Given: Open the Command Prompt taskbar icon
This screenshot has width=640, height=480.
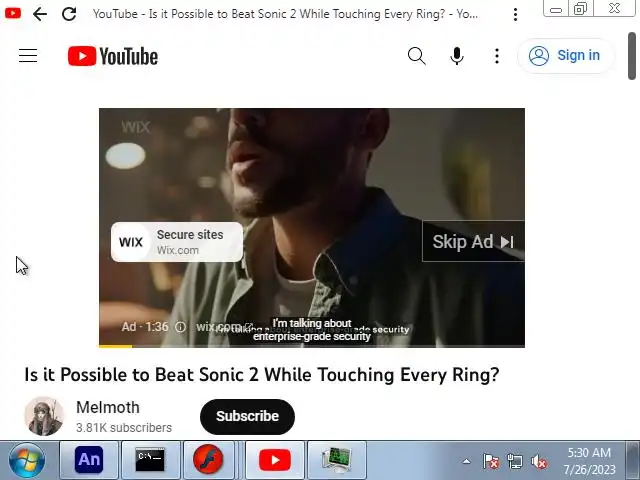Looking at the screenshot, I should tap(150, 460).
